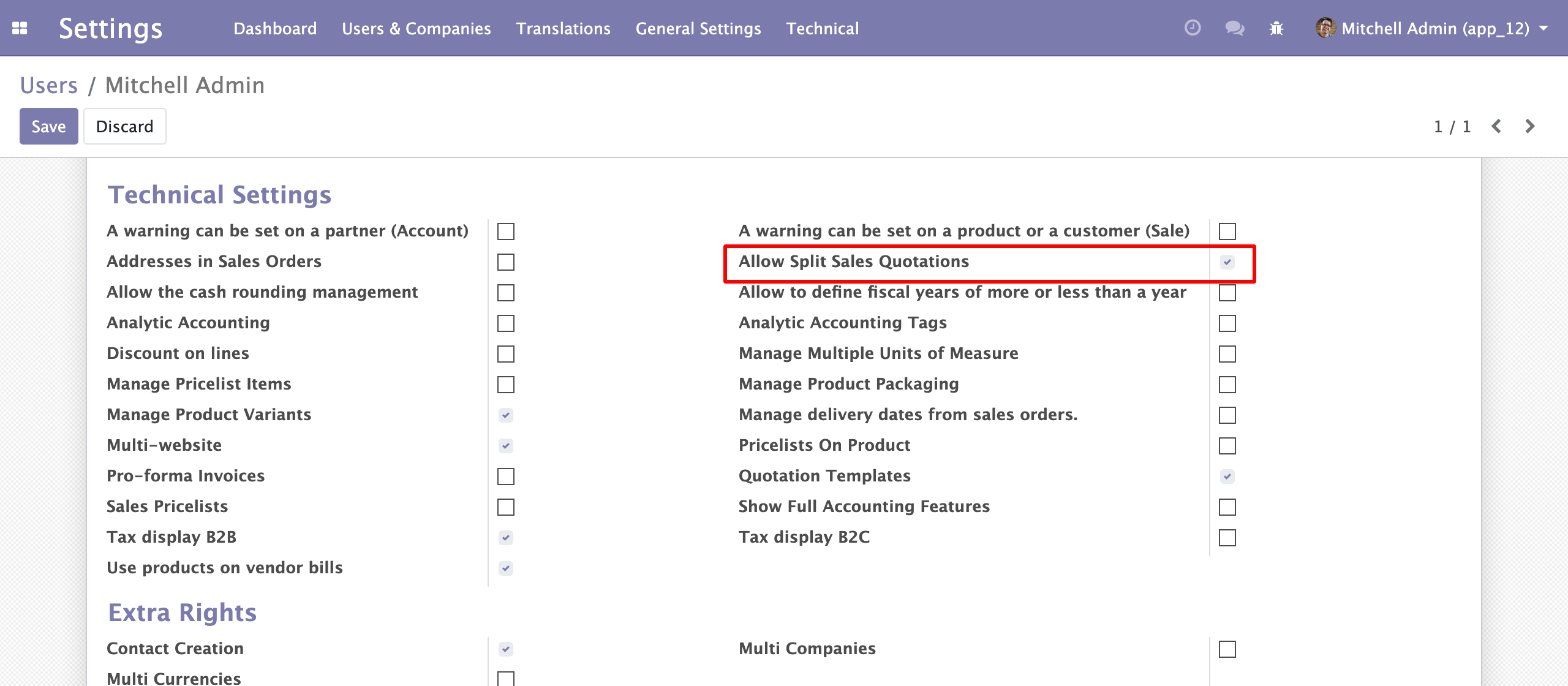Expand Mitchell Admin user dropdown caret
1568x686 pixels.
[1543, 28]
